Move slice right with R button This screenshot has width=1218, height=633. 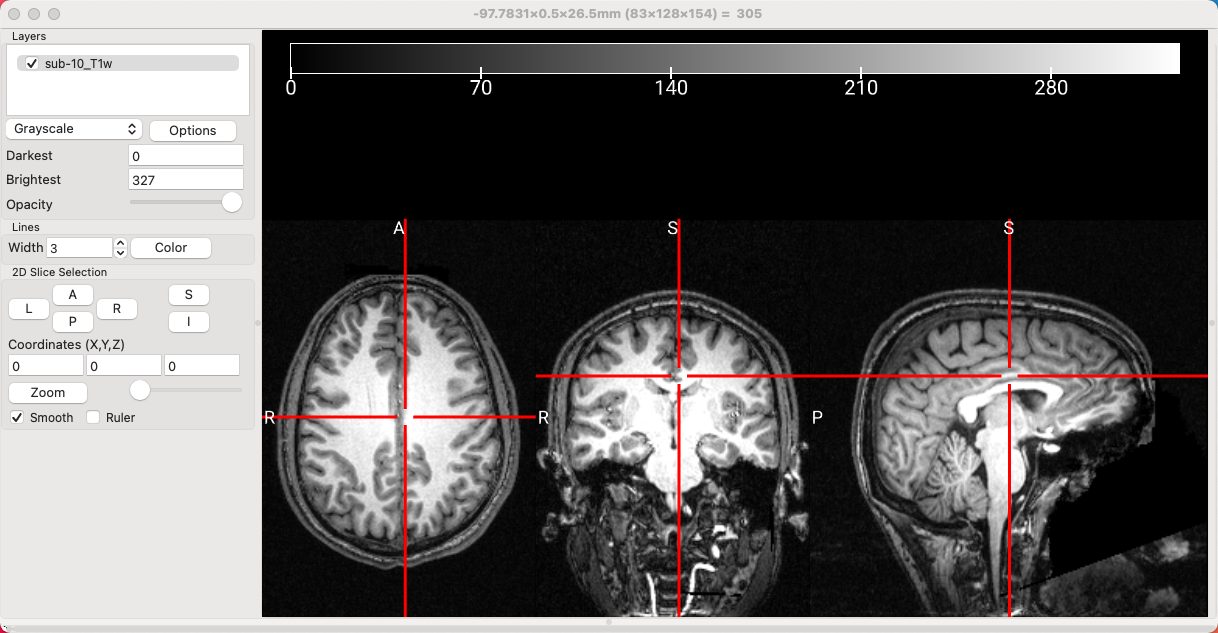117,309
